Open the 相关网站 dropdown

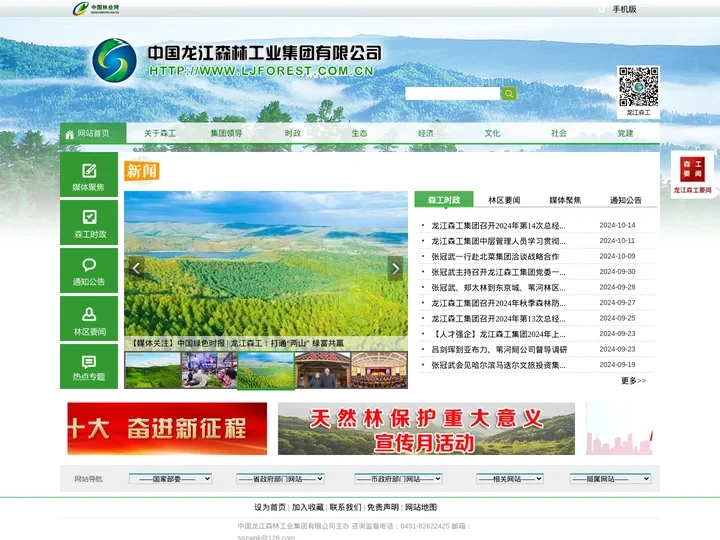[x=510, y=479]
